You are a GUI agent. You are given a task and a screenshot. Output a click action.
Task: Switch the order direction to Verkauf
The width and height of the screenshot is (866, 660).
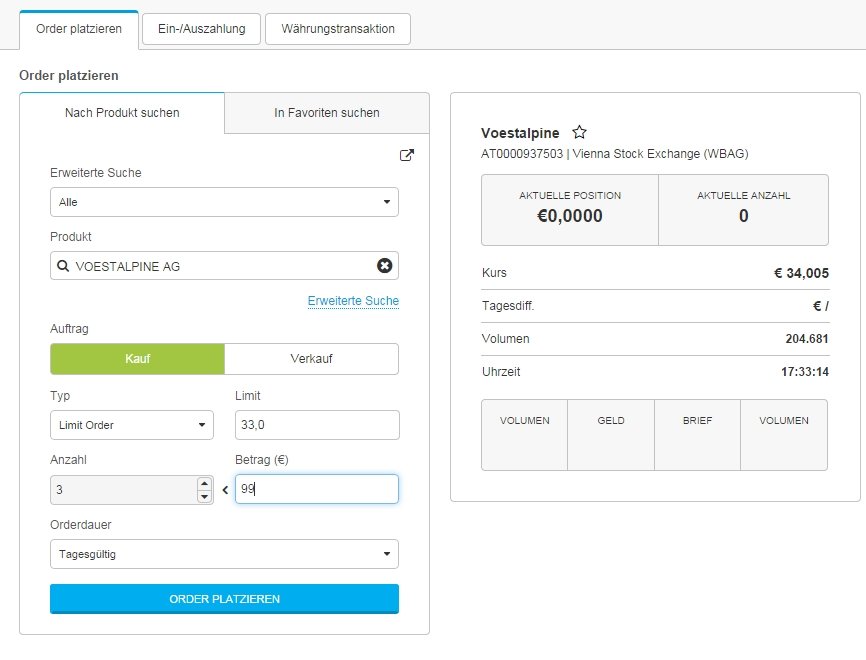311,359
